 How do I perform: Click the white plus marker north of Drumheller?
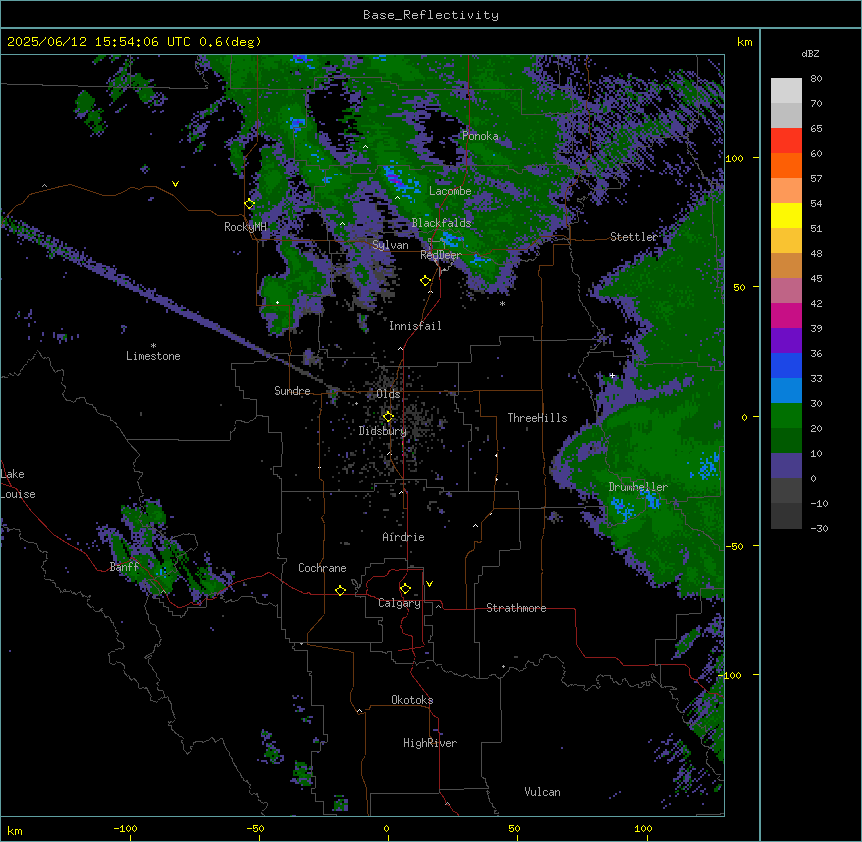[612, 375]
